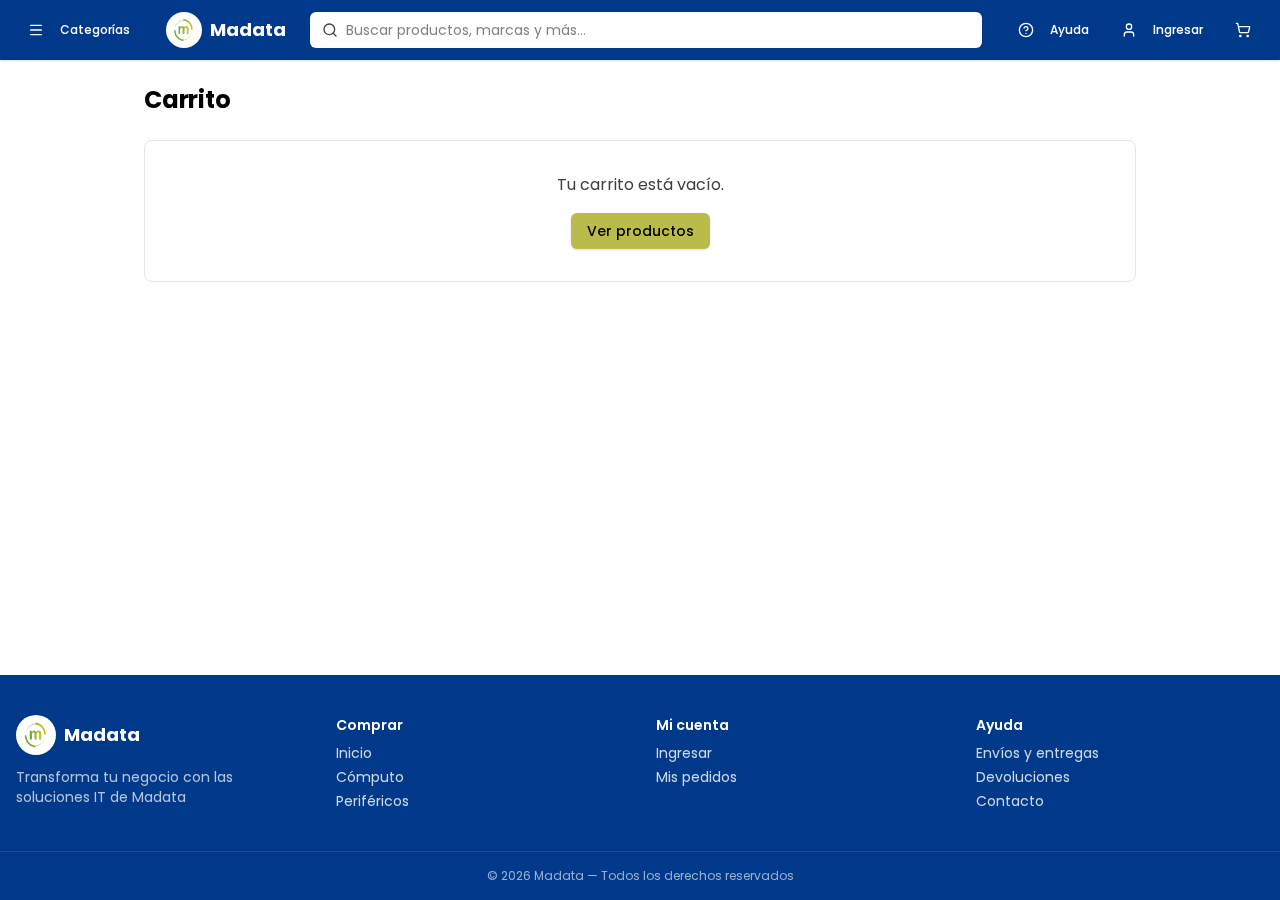Open the Mis pedidos link
Viewport: 1280px width, 900px height.
click(x=696, y=777)
